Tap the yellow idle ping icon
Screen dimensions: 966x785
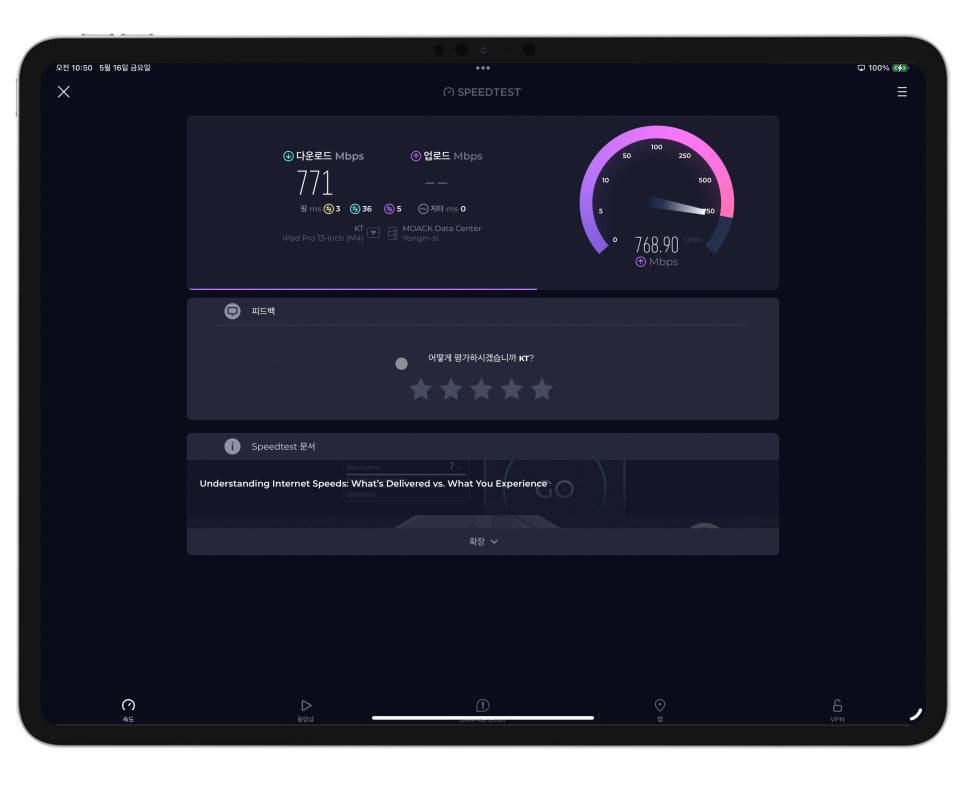pyautogui.click(x=329, y=209)
